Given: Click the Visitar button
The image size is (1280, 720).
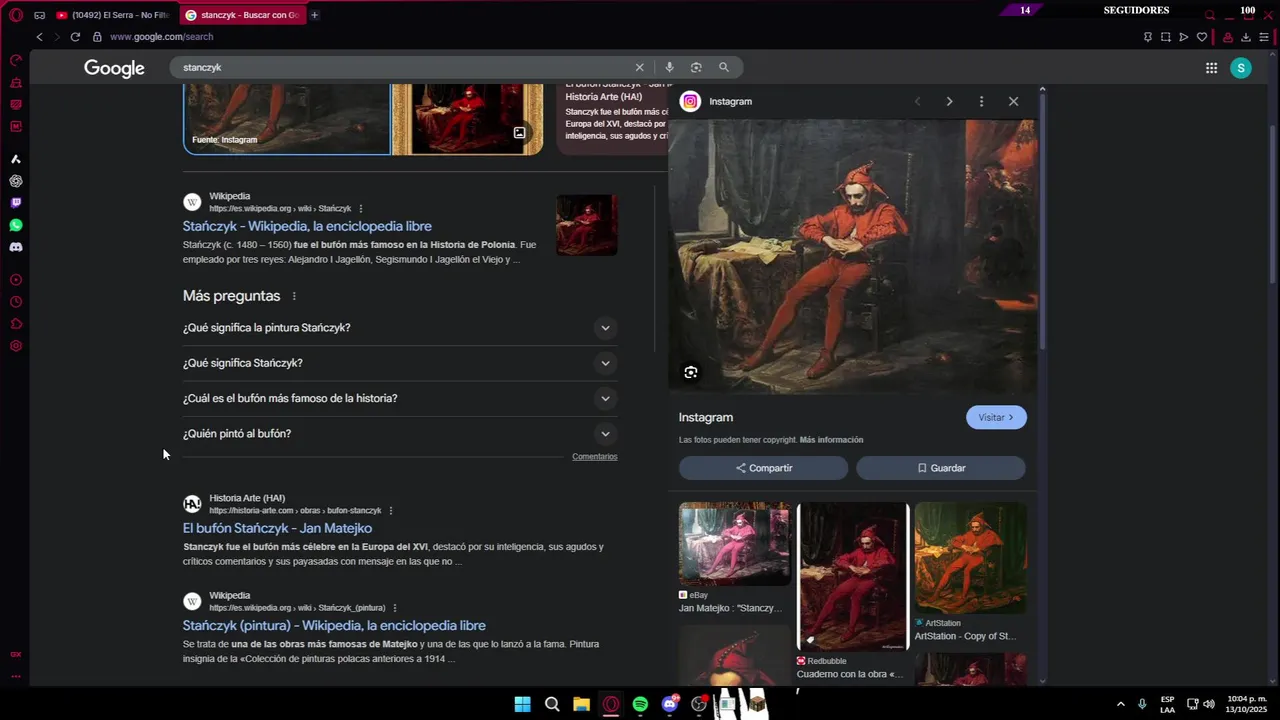Looking at the screenshot, I should (996, 417).
